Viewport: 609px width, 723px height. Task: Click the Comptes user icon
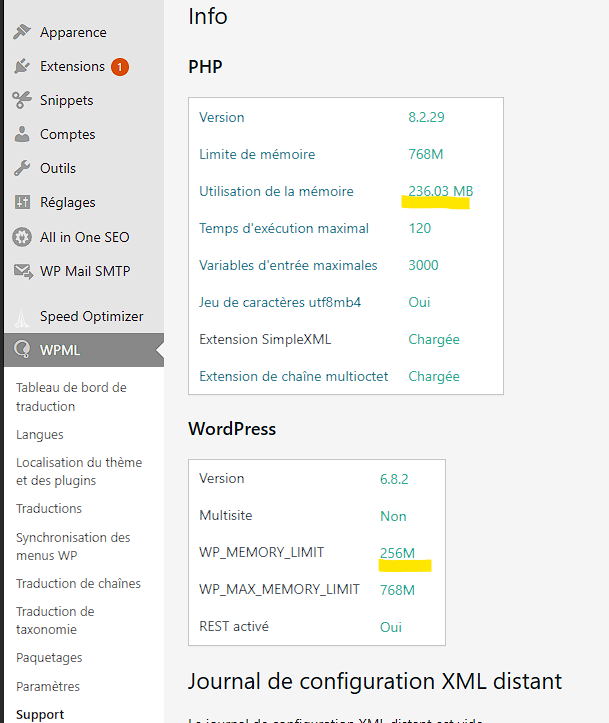22,134
